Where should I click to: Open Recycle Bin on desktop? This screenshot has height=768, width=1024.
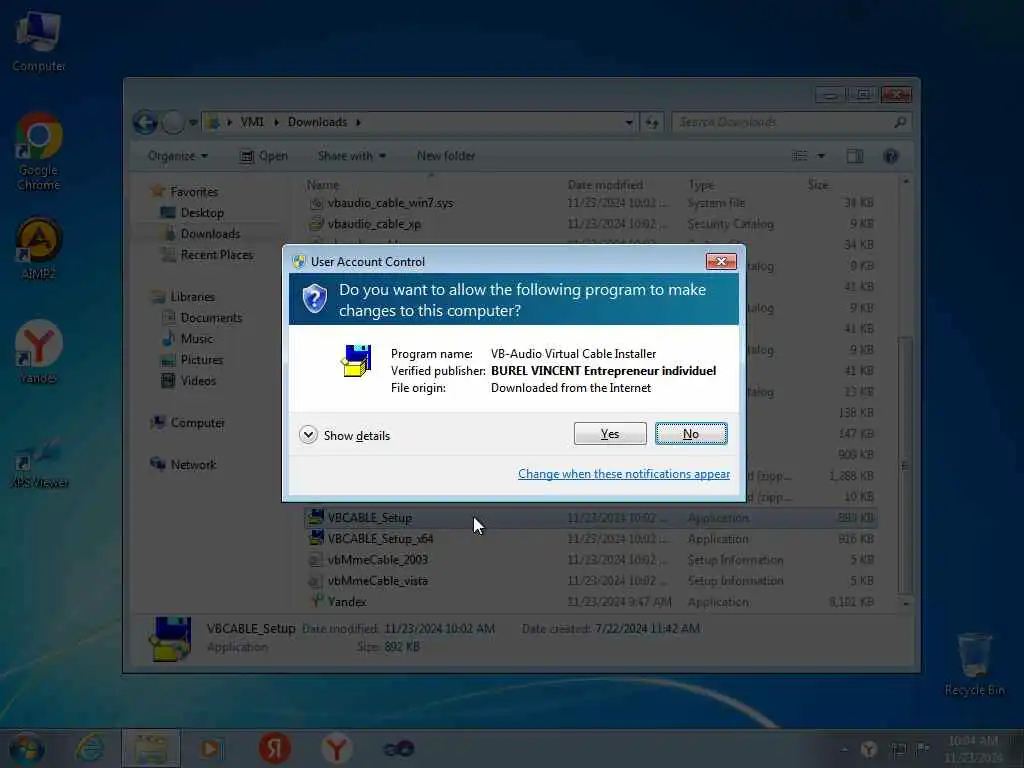point(974,664)
